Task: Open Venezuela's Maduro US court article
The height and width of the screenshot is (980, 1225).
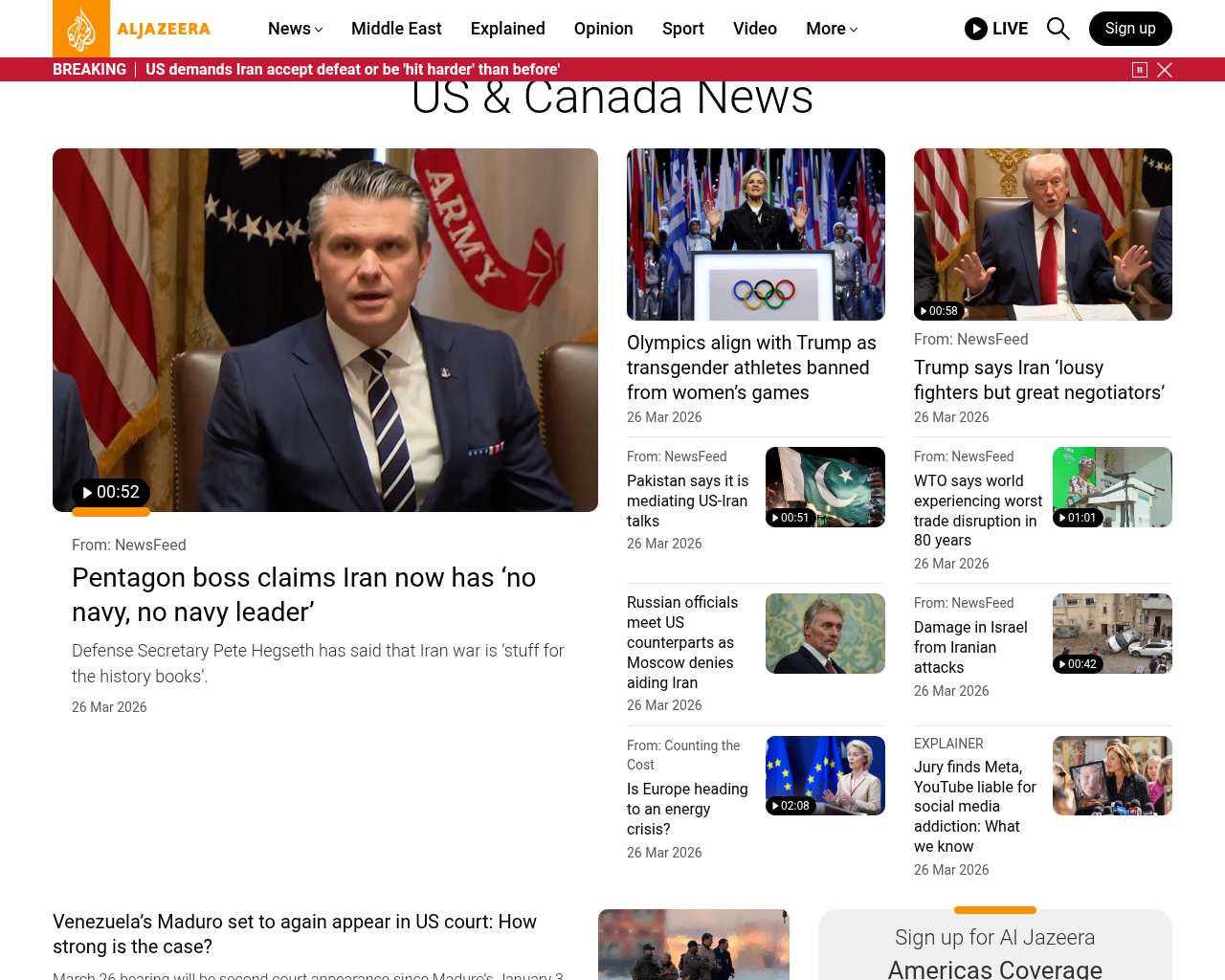Action: pos(295,934)
